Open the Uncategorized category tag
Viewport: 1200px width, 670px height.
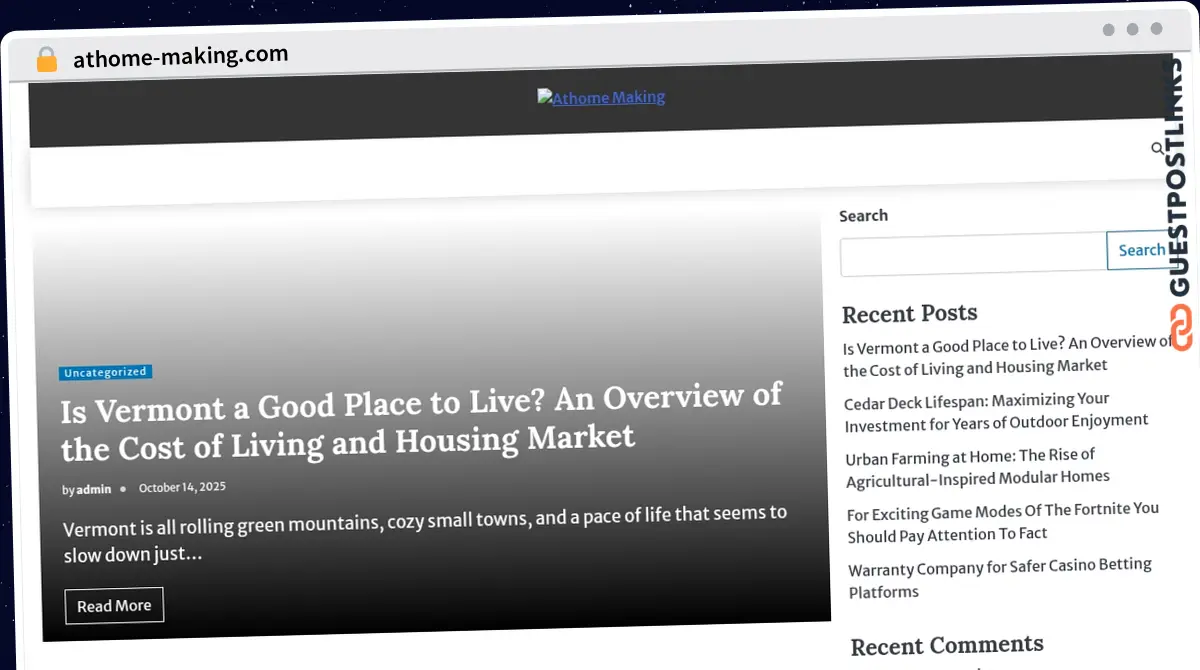(105, 372)
